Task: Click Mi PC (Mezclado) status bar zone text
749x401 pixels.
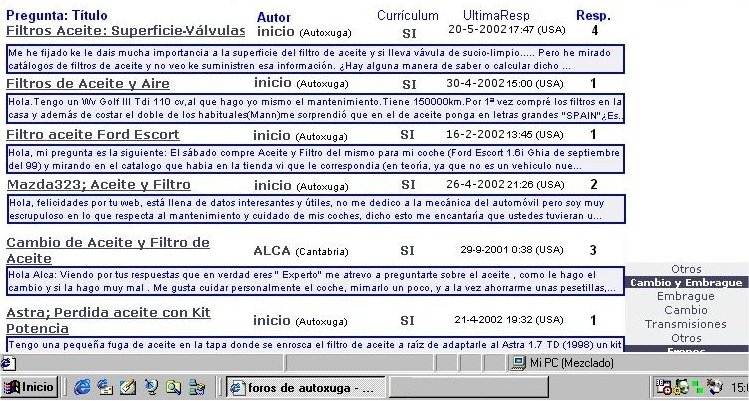Action: 572,363
